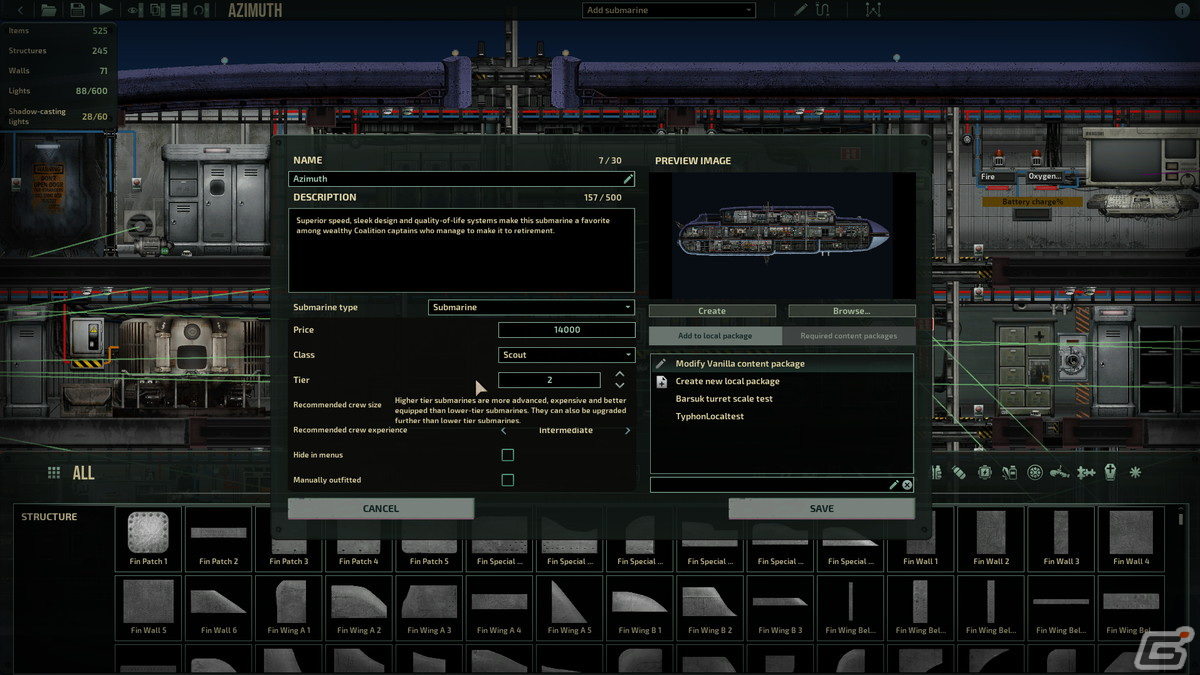Open the Add submarine dropdown
The image size is (1200, 675).
point(669,10)
